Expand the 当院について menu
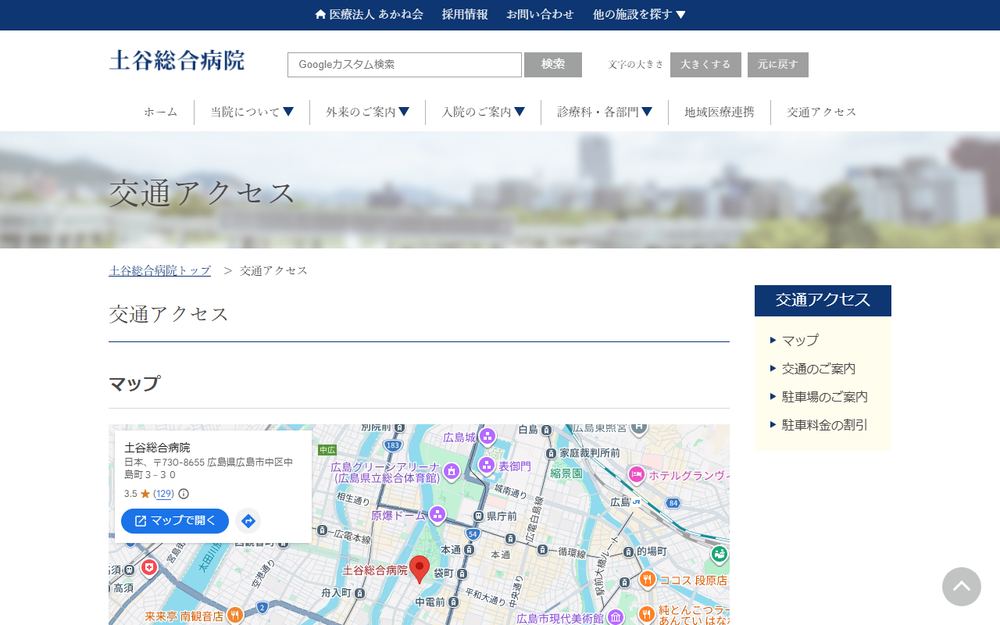The height and width of the screenshot is (625, 1000). [252, 112]
